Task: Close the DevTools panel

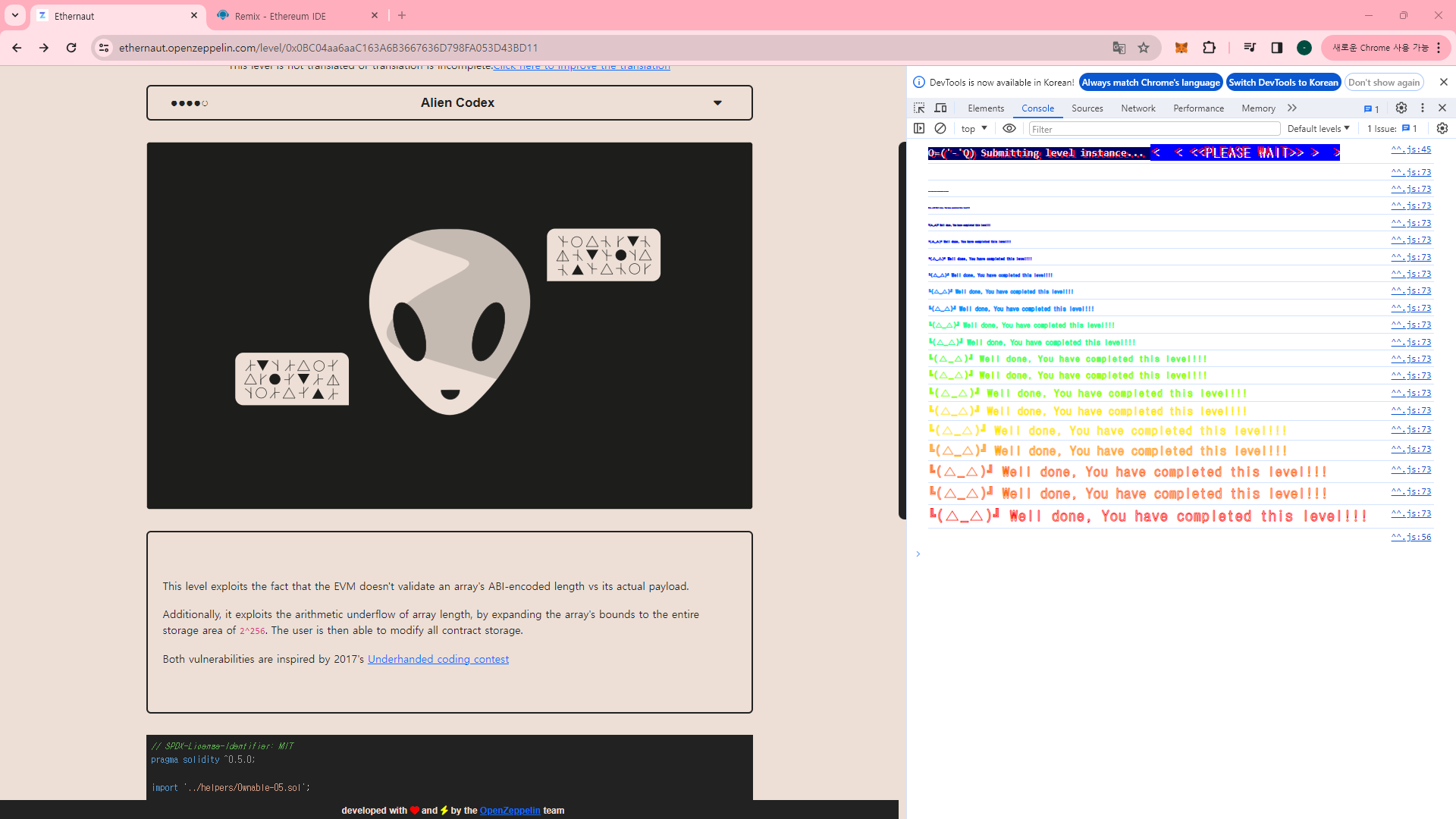Action: (x=1442, y=108)
